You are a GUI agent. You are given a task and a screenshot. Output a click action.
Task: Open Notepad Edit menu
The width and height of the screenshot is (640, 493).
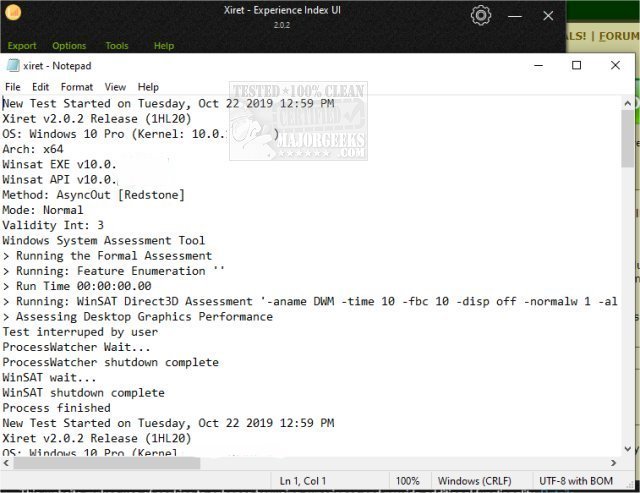40,87
